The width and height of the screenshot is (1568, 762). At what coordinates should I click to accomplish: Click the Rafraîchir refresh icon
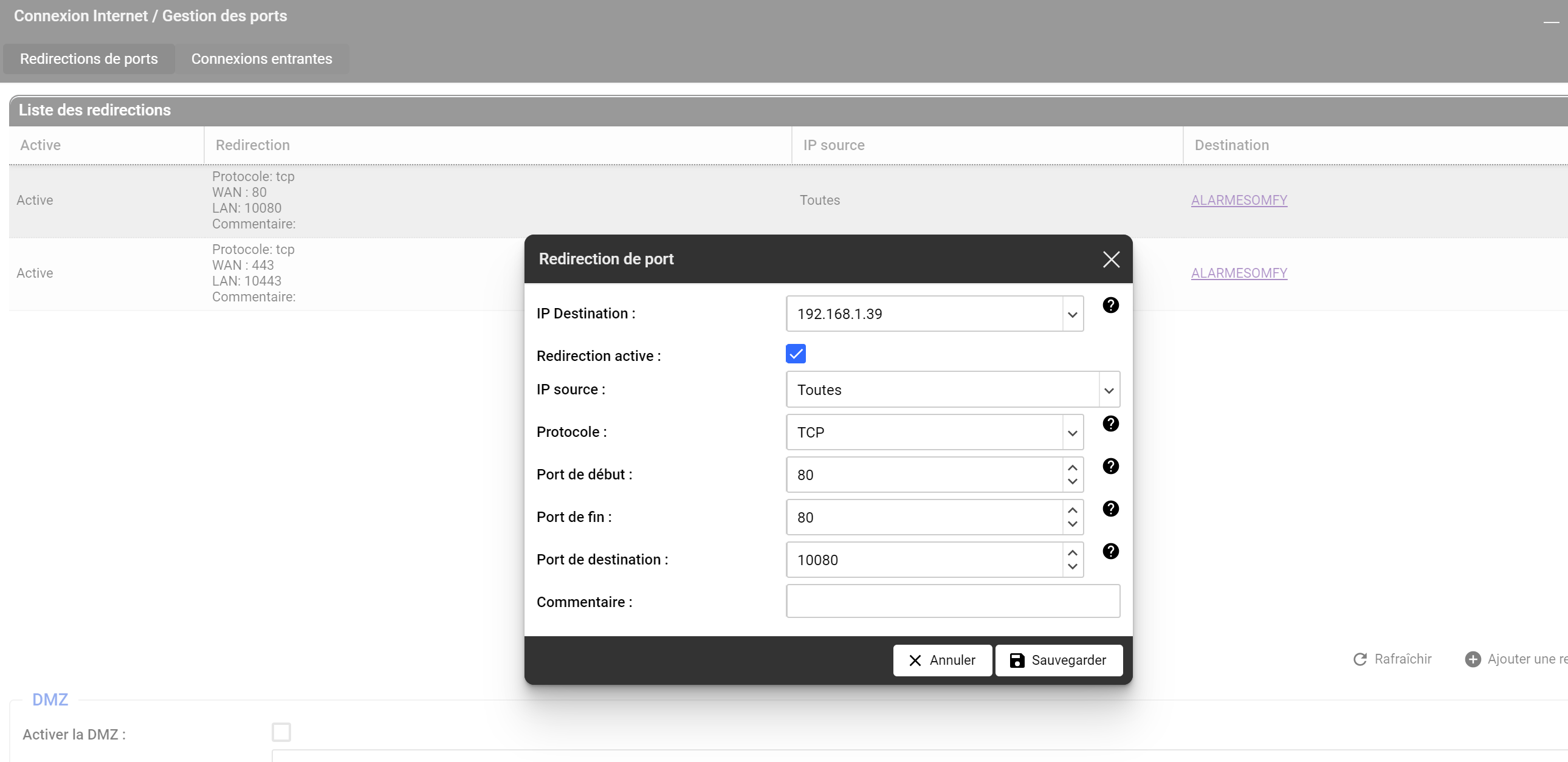tap(1360, 659)
